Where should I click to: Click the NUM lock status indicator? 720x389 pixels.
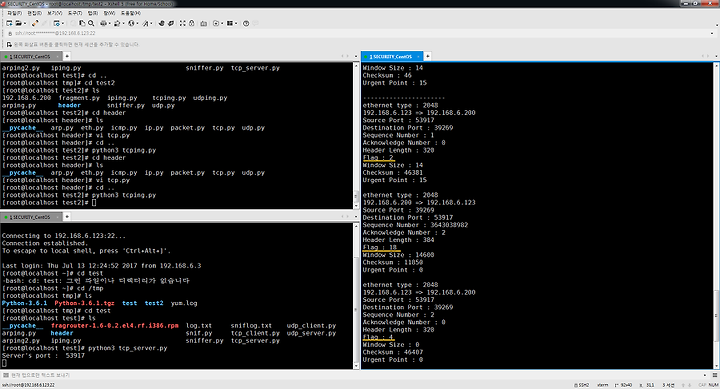(x=713, y=385)
